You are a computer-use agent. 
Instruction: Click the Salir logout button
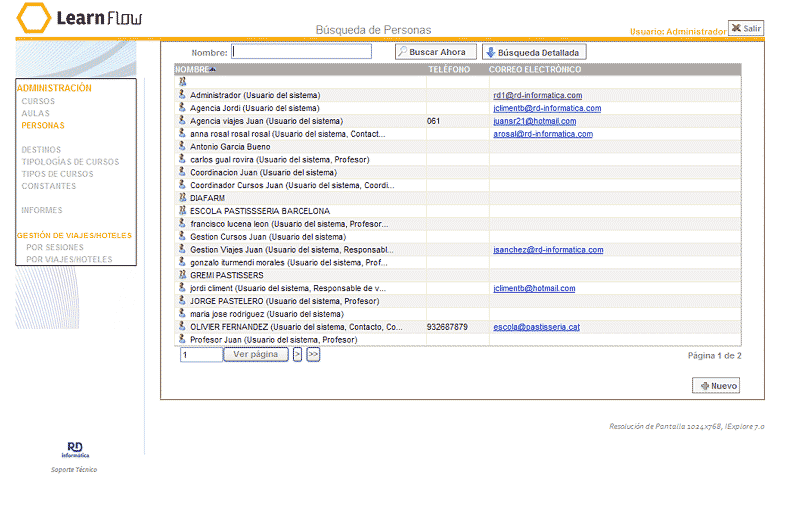(x=746, y=28)
